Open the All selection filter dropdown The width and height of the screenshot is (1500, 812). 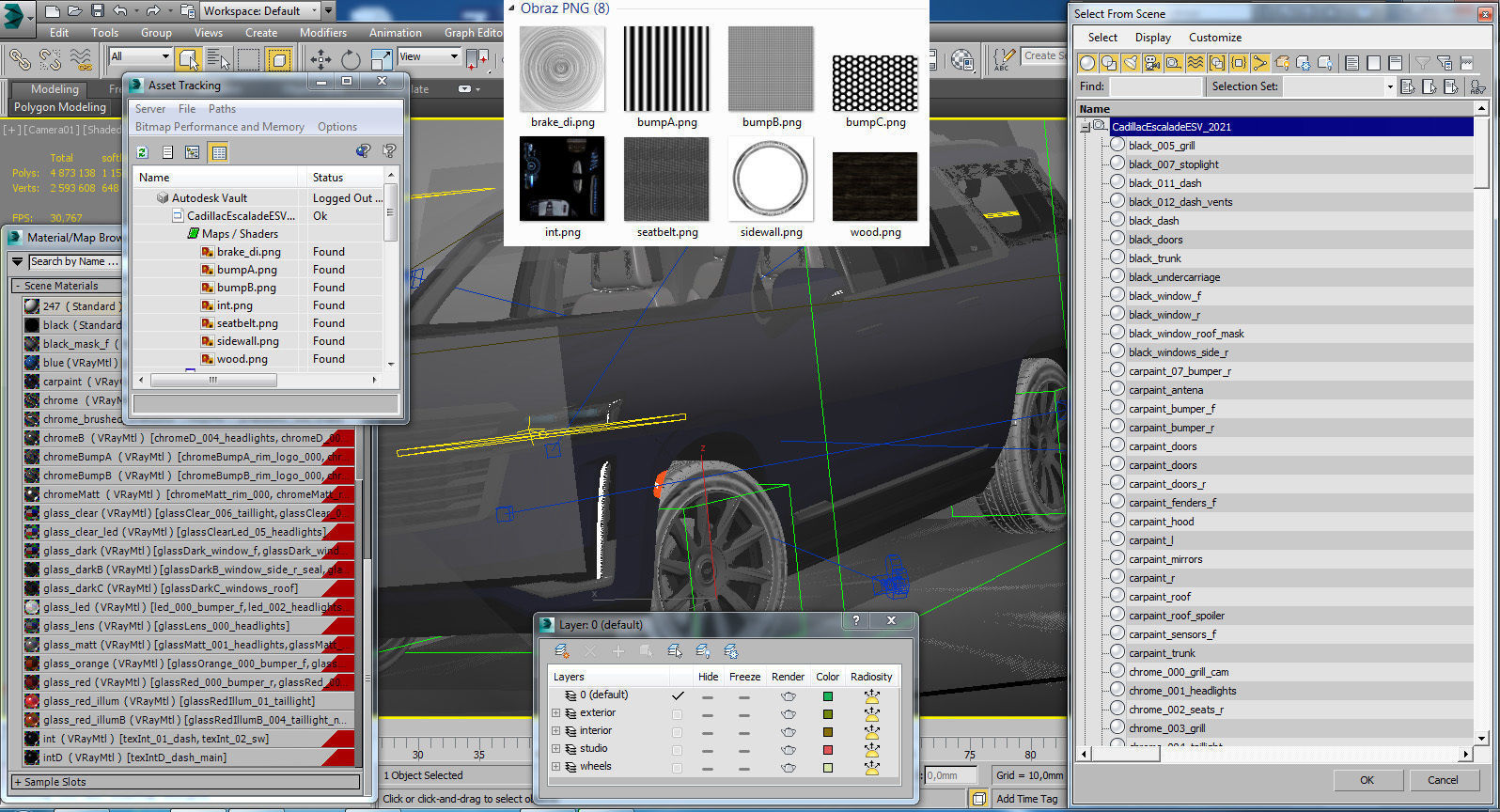(140, 56)
